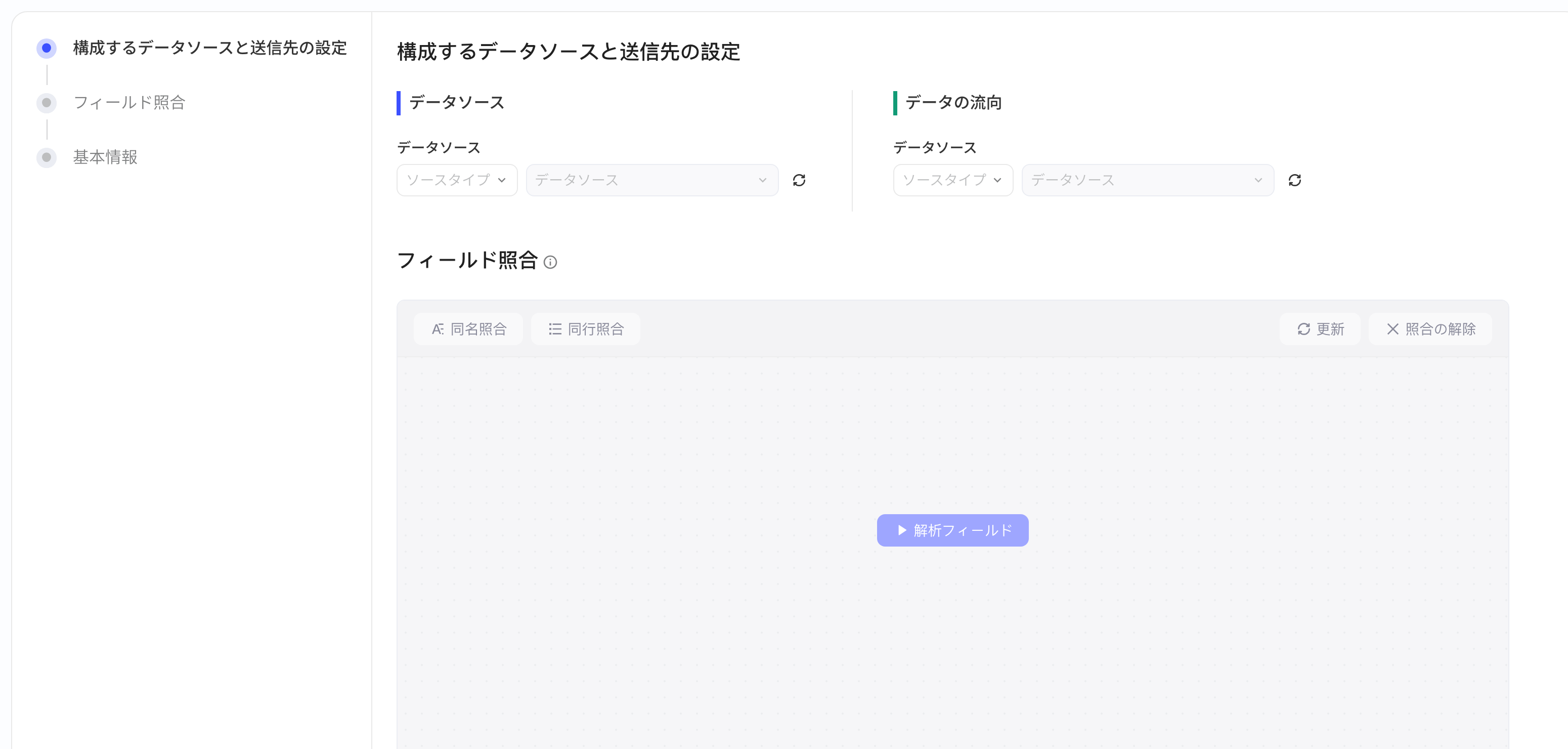Click データの流向 section heading
The image size is (1568, 749).
tap(953, 103)
